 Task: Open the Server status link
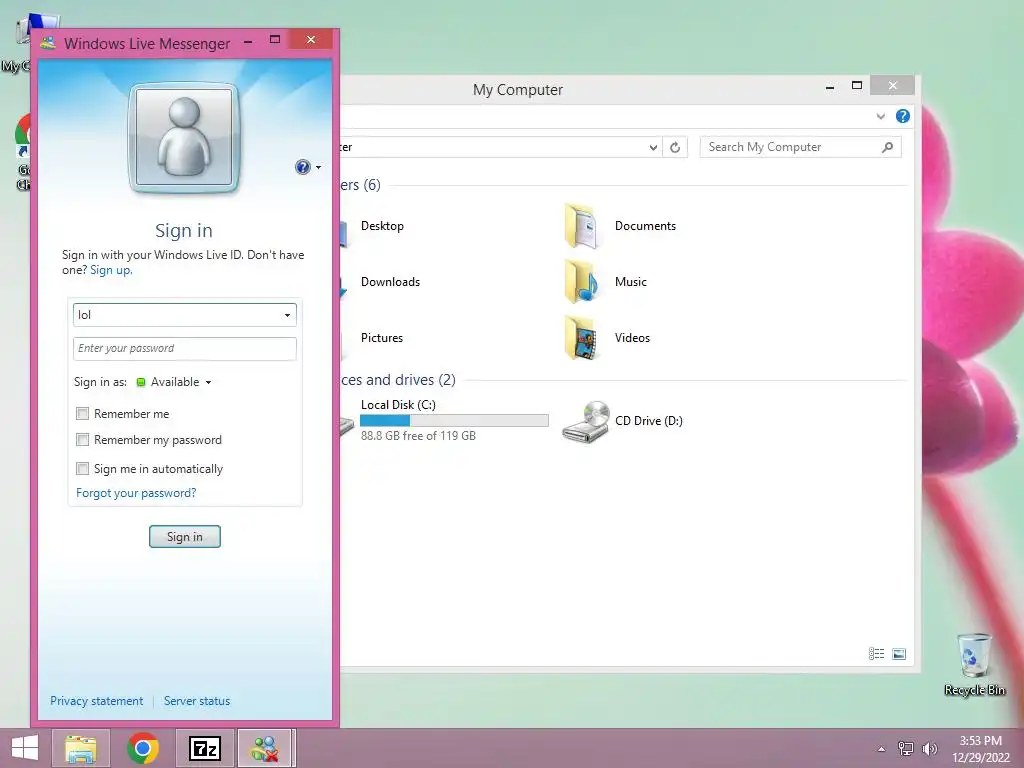pyautogui.click(x=197, y=701)
